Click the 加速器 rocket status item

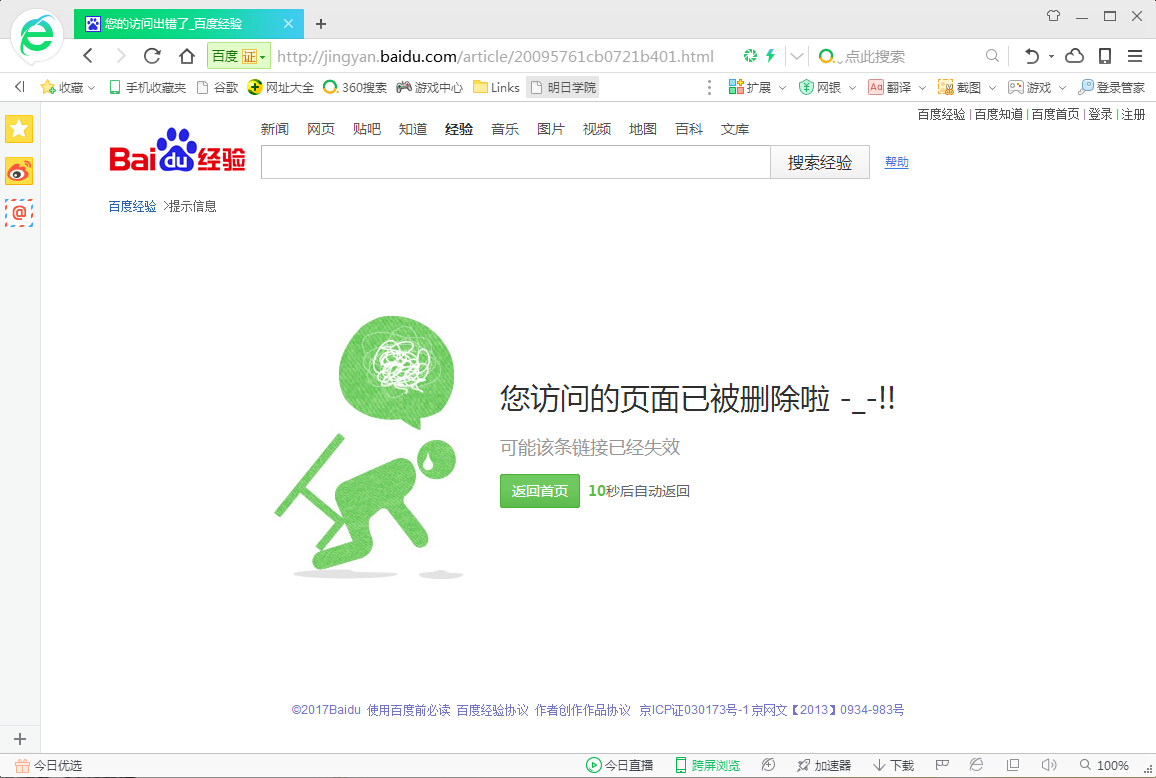pyautogui.click(x=824, y=765)
